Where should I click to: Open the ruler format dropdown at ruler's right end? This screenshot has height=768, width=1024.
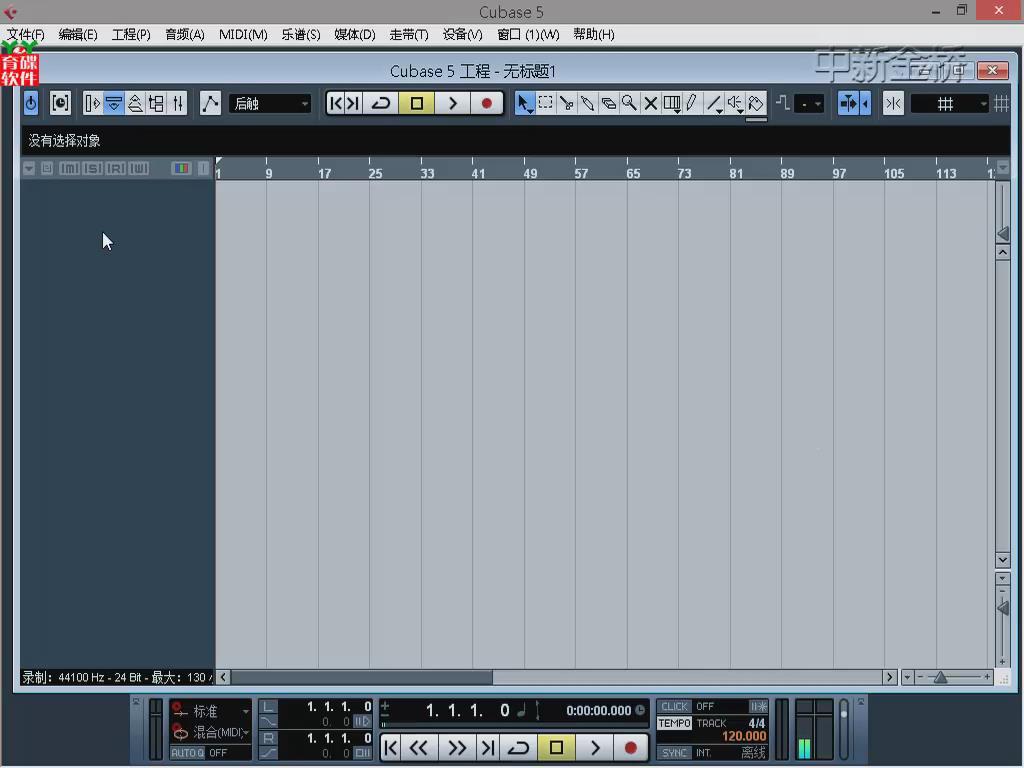(x=1004, y=167)
